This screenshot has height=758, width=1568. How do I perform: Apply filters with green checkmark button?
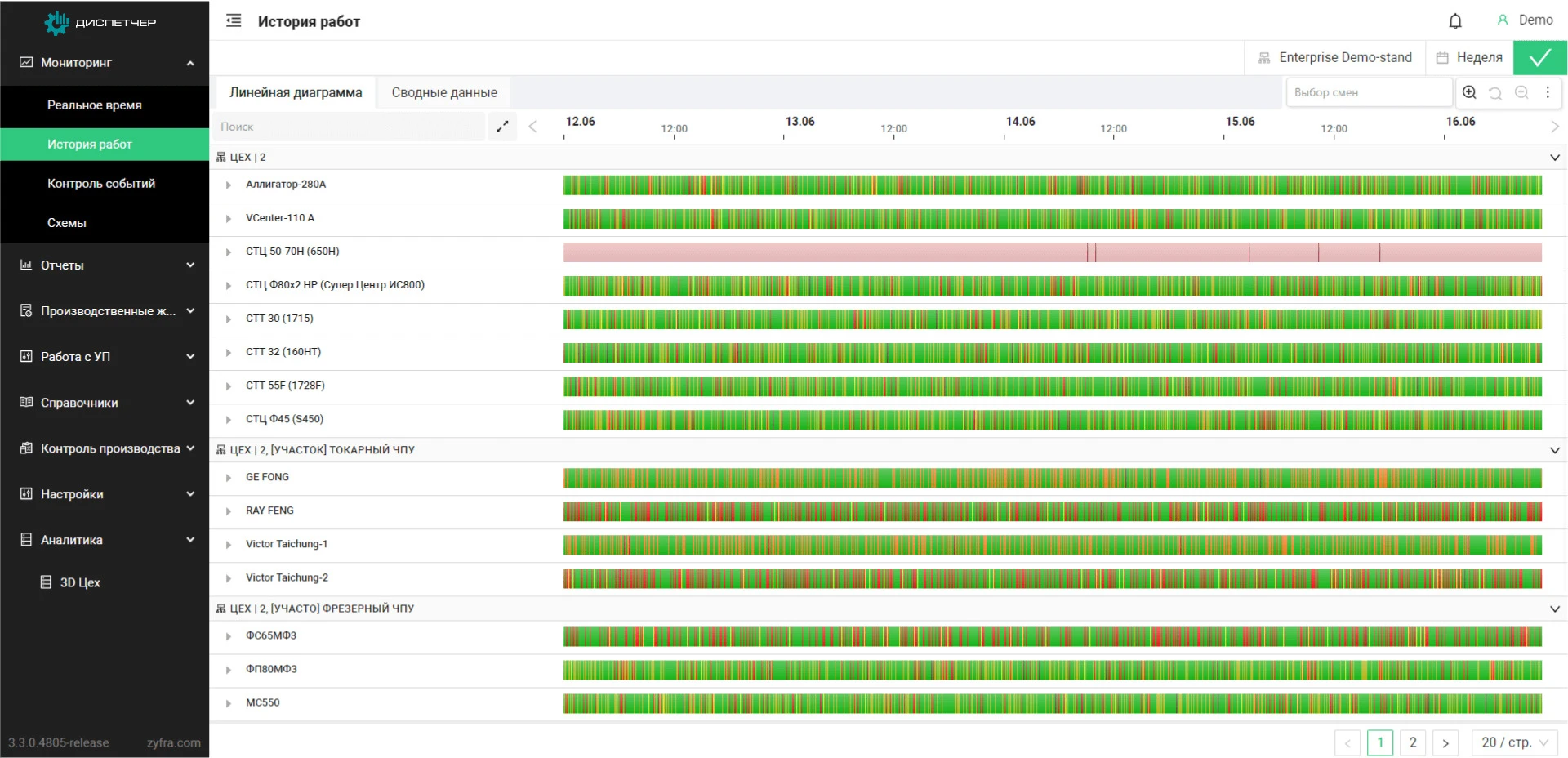tap(1539, 58)
